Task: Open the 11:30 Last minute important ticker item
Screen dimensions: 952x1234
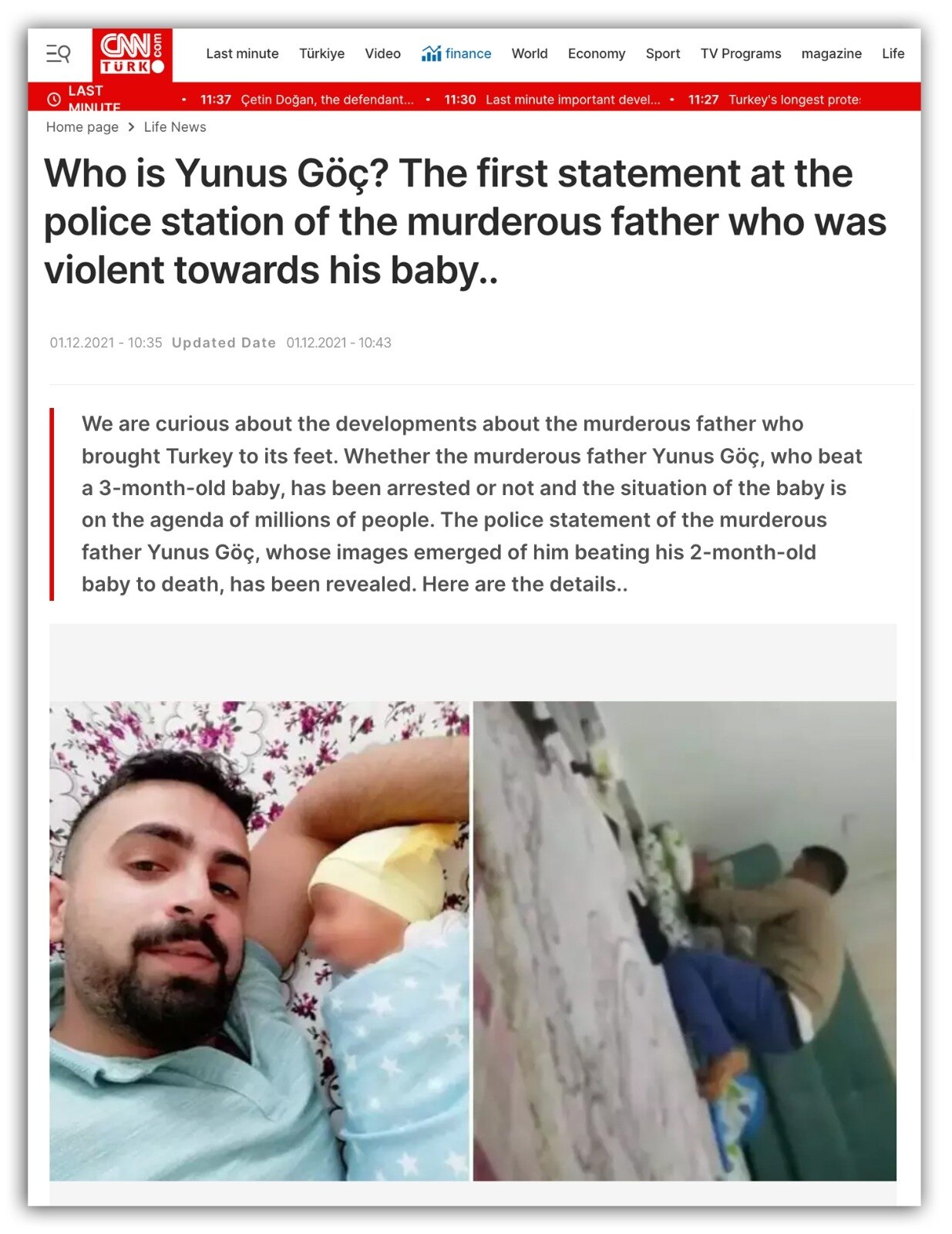Action: [552, 99]
